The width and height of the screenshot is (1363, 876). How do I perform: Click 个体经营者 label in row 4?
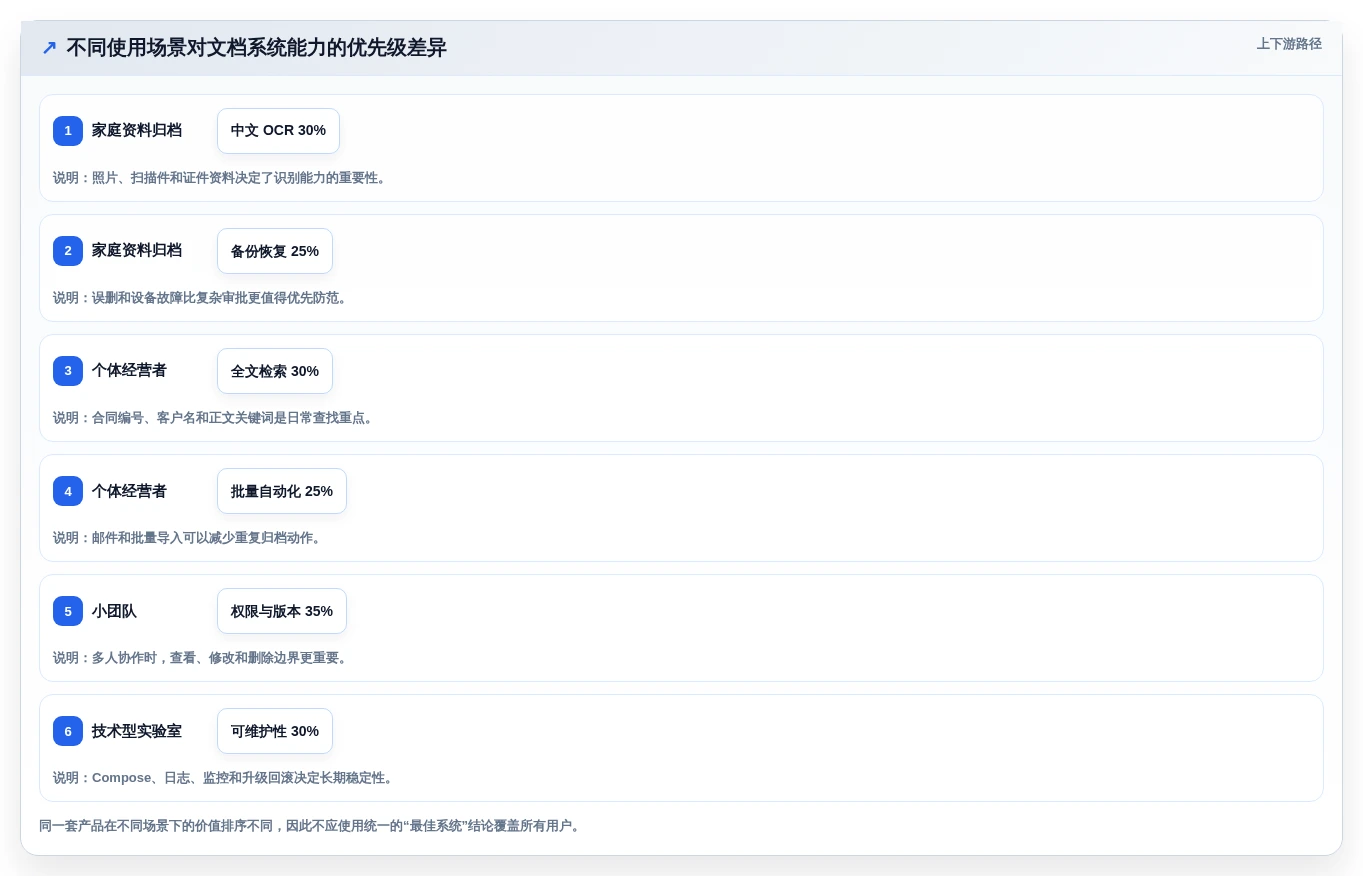129,490
